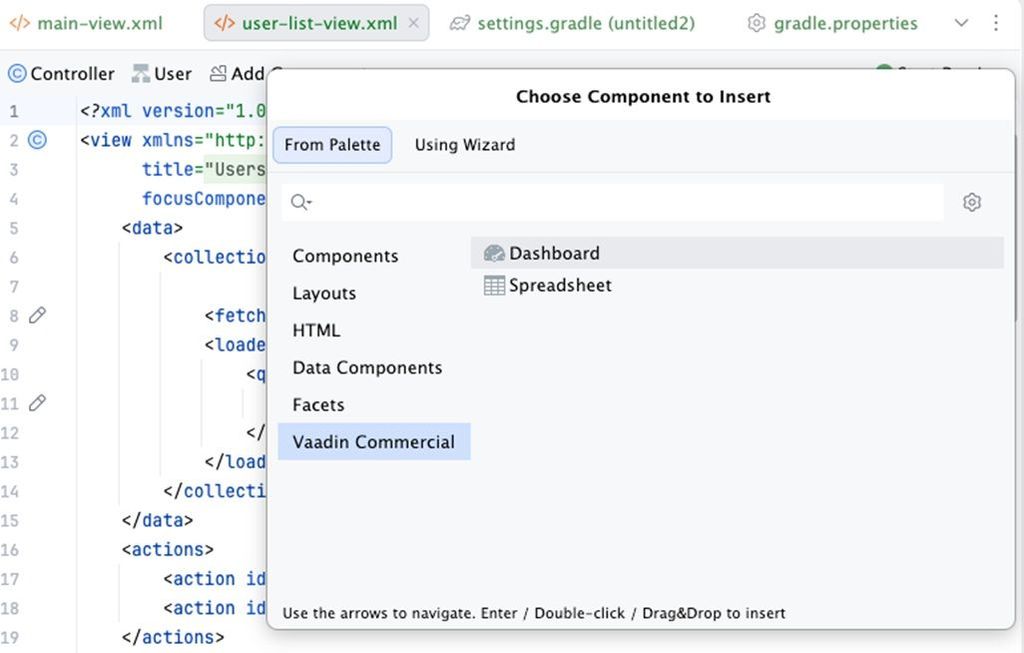Open the editor tabs more options menu

[x=996, y=23]
